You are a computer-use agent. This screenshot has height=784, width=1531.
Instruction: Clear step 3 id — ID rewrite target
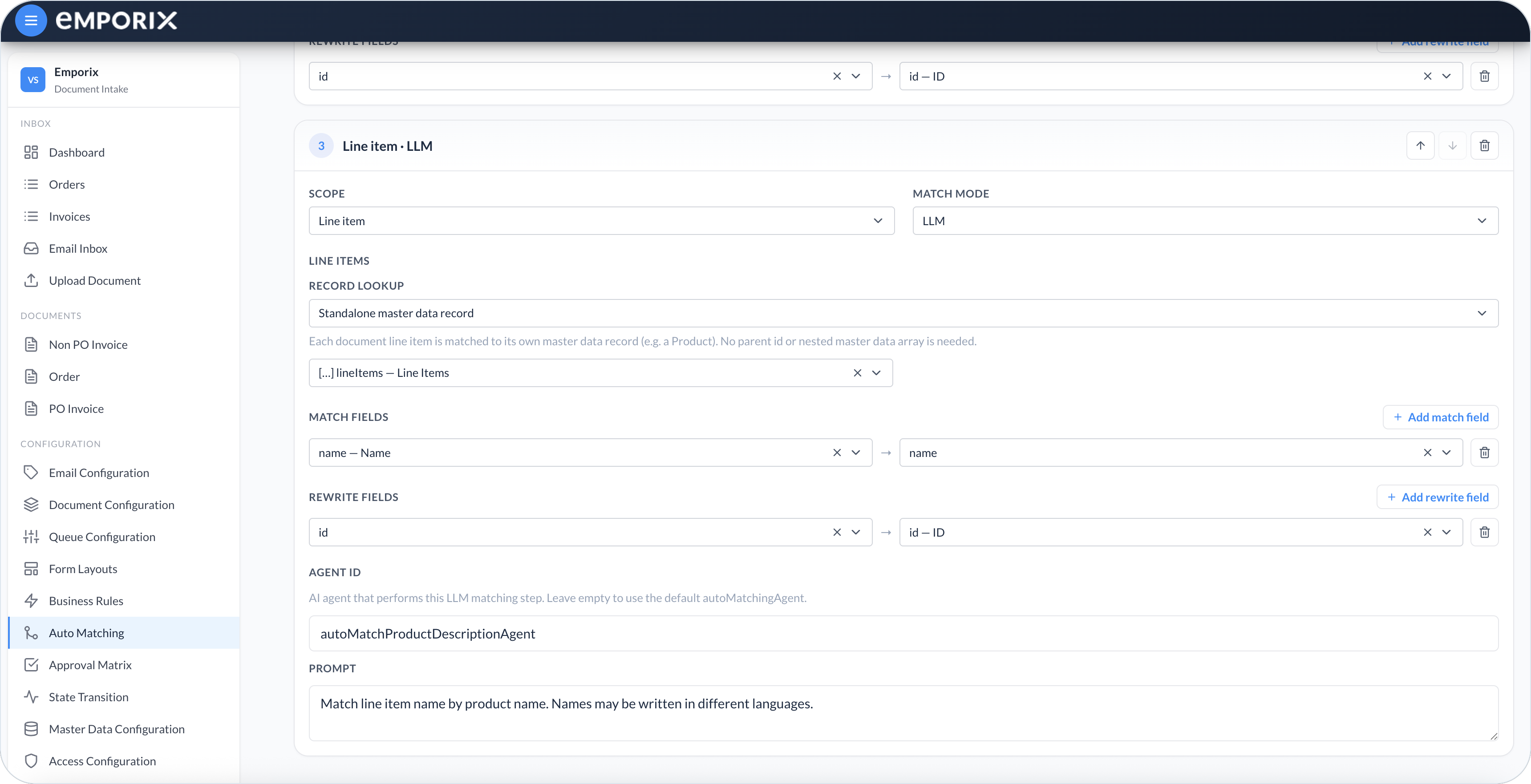[x=1427, y=532]
